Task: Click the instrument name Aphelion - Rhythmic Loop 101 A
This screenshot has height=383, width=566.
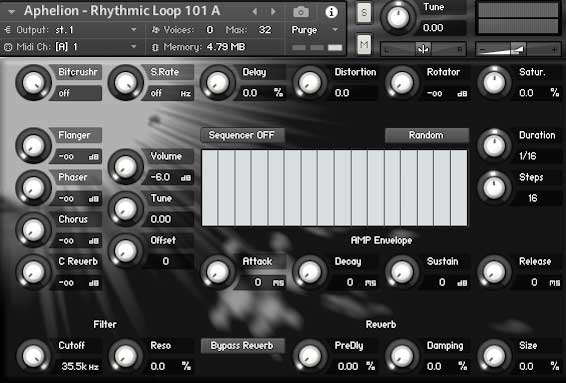Action: point(122,11)
